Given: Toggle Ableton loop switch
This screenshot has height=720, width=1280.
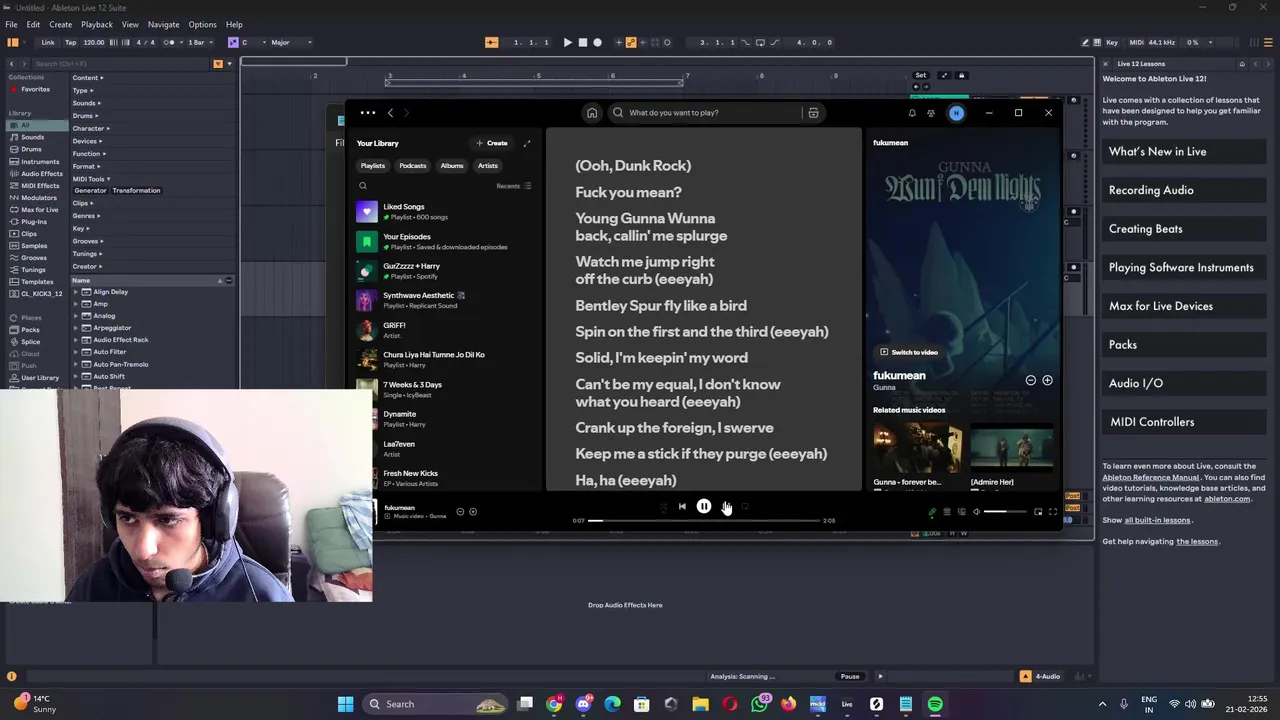Looking at the screenshot, I should tap(760, 42).
